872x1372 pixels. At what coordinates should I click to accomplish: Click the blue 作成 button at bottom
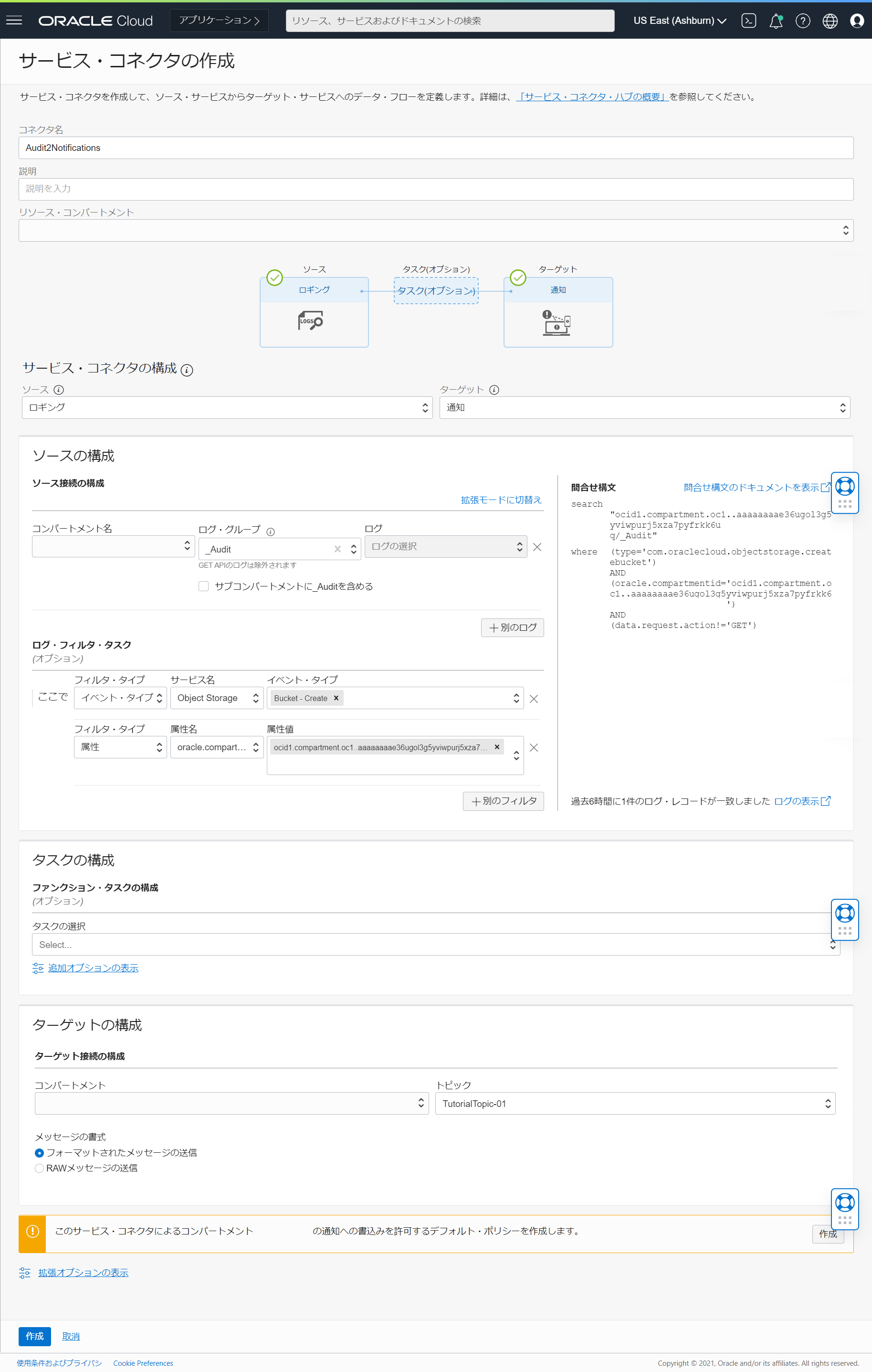tap(34, 1336)
